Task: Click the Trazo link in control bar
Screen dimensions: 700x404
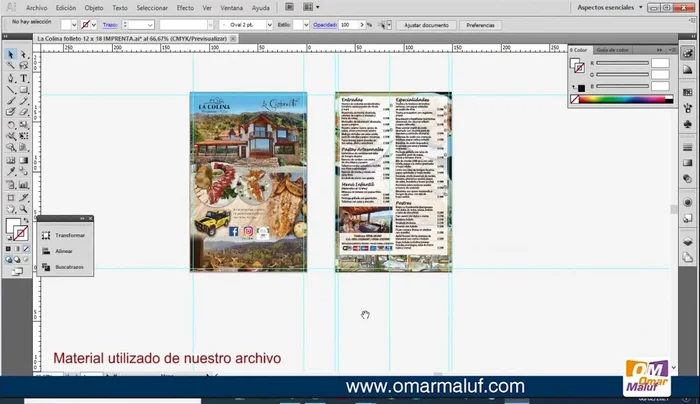Action: [110, 25]
